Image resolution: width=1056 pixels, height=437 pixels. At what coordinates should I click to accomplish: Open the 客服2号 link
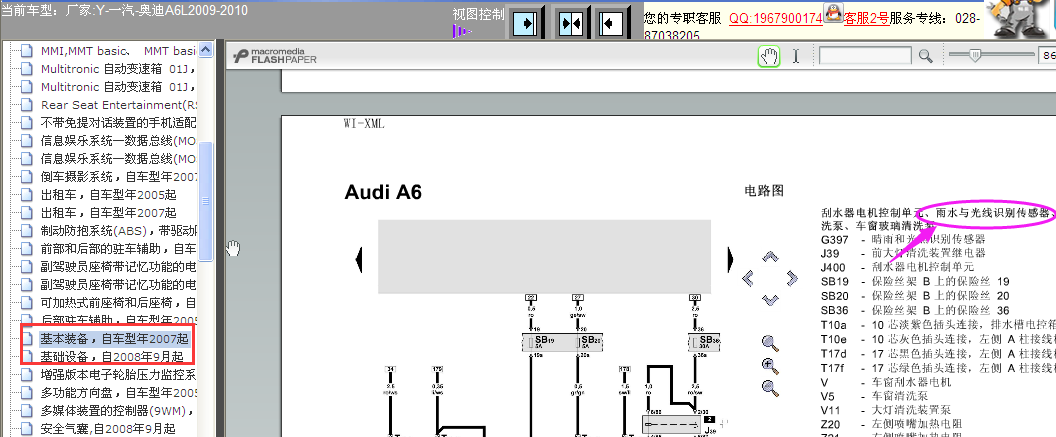(866, 18)
